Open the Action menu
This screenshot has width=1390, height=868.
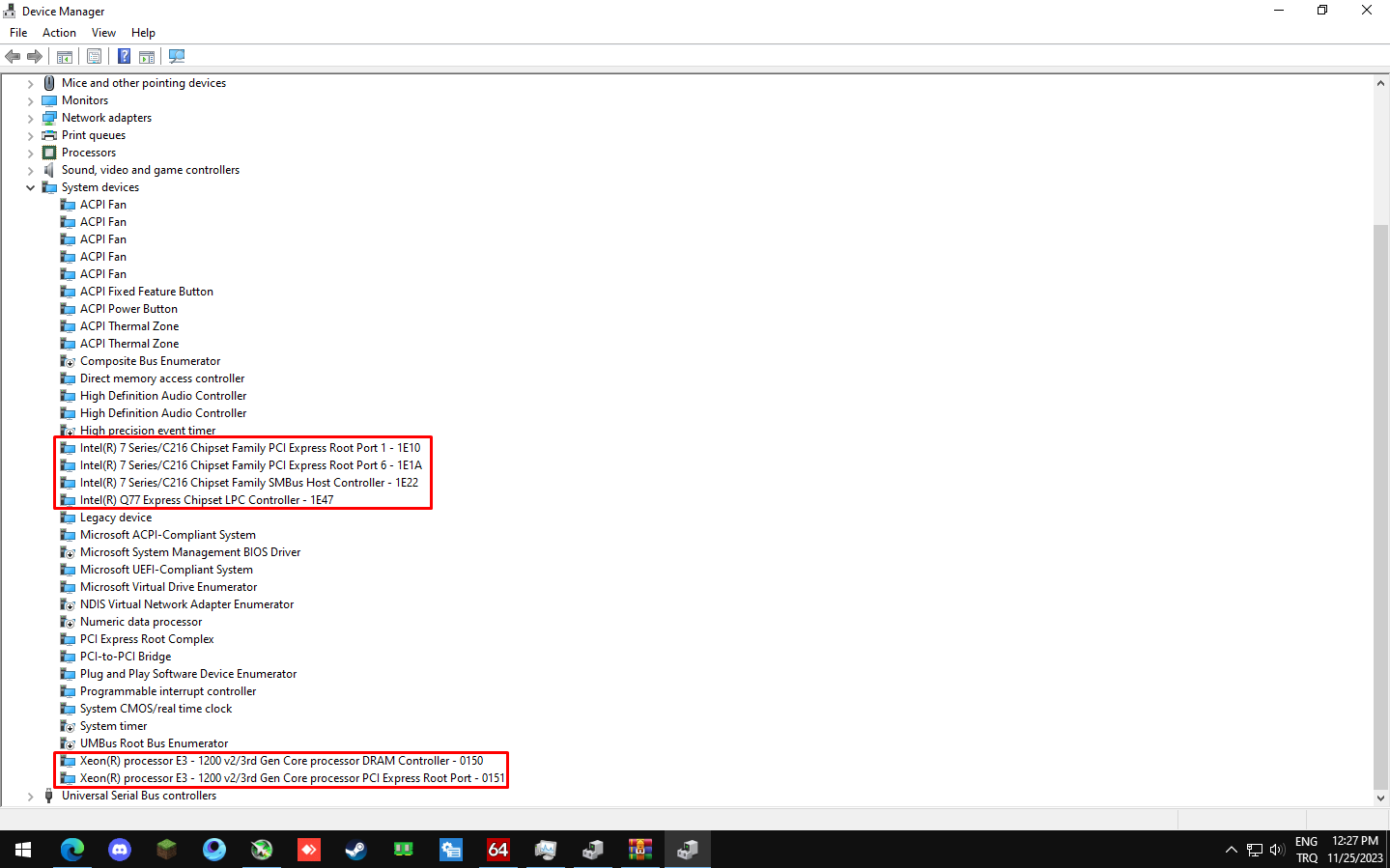pyautogui.click(x=59, y=33)
